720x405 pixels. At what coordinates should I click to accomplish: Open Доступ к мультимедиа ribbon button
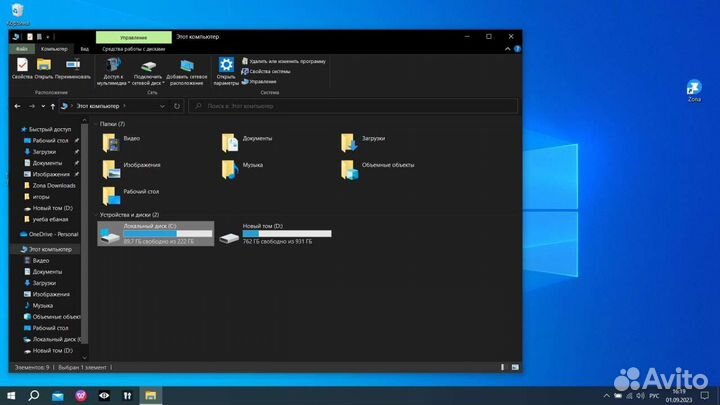tap(113, 72)
